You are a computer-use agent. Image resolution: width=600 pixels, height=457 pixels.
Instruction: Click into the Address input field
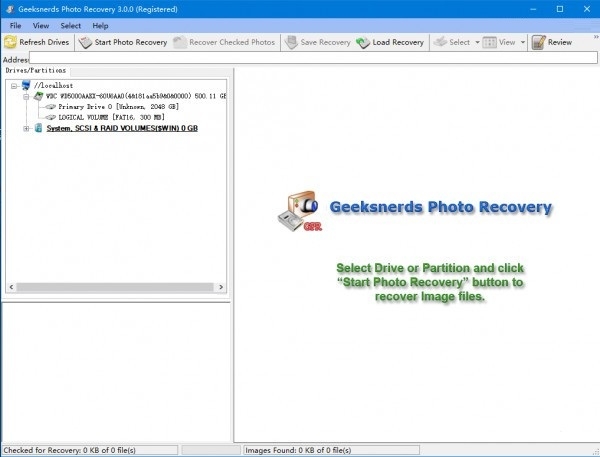pyautogui.click(x=313, y=58)
